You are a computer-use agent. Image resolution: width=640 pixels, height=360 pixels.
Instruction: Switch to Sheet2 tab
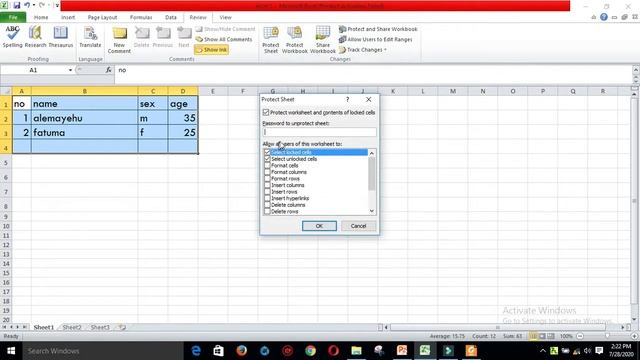[72, 327]
